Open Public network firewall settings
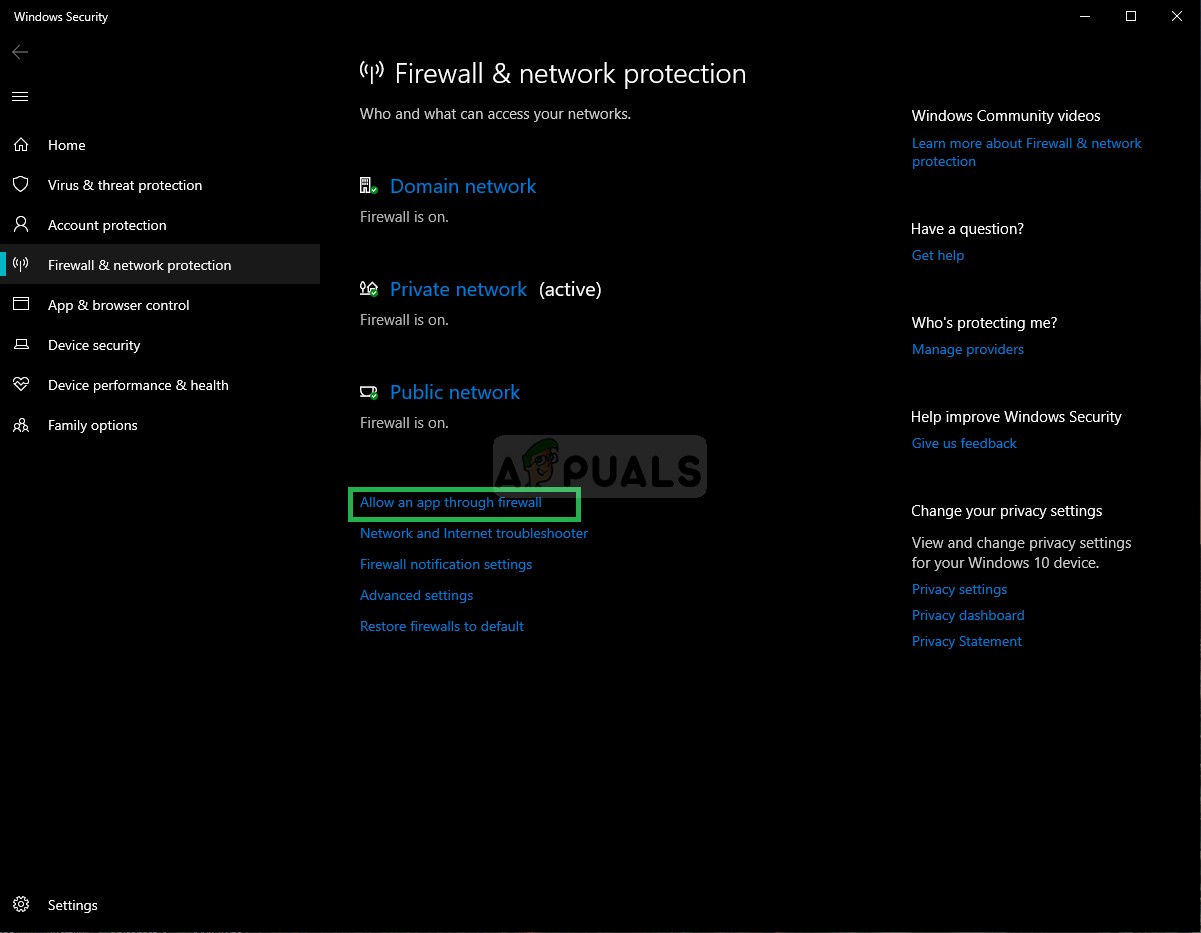Viewport: 1201px width, 933px height. tap(454, 392)
